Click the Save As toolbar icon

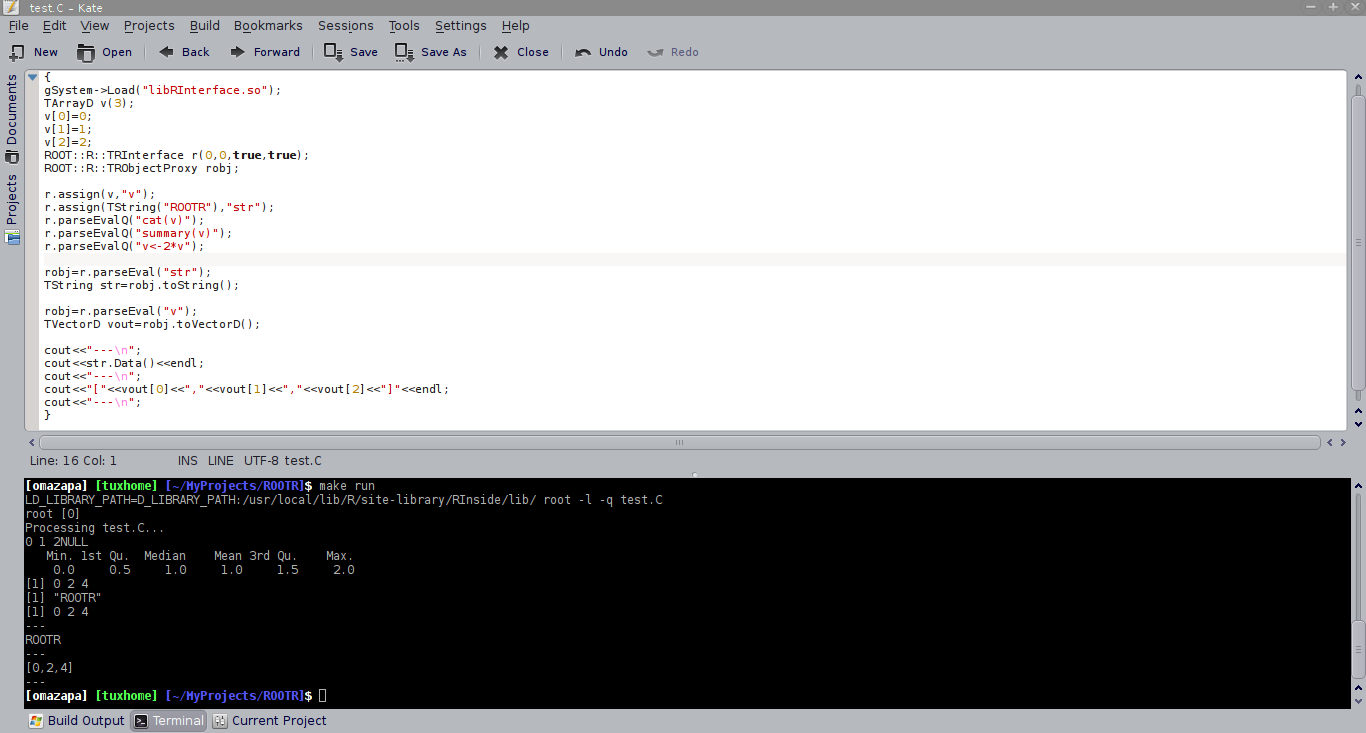(404, 52)
